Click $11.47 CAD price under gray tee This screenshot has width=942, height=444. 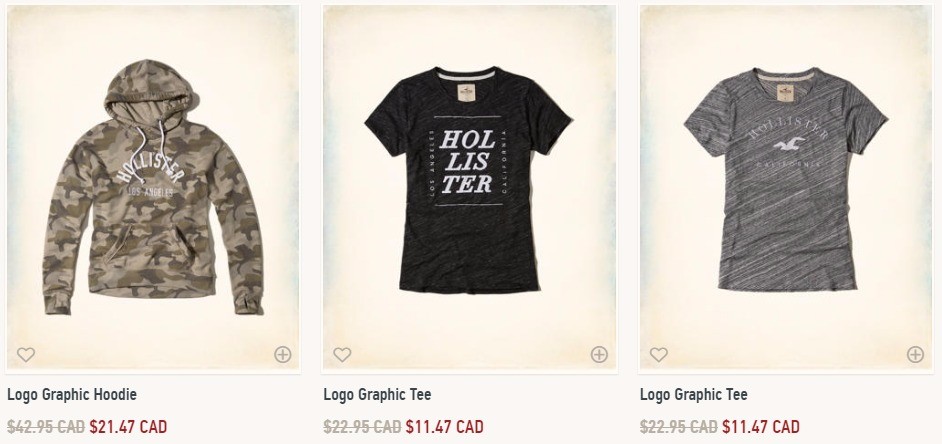[x=760, y=426]
